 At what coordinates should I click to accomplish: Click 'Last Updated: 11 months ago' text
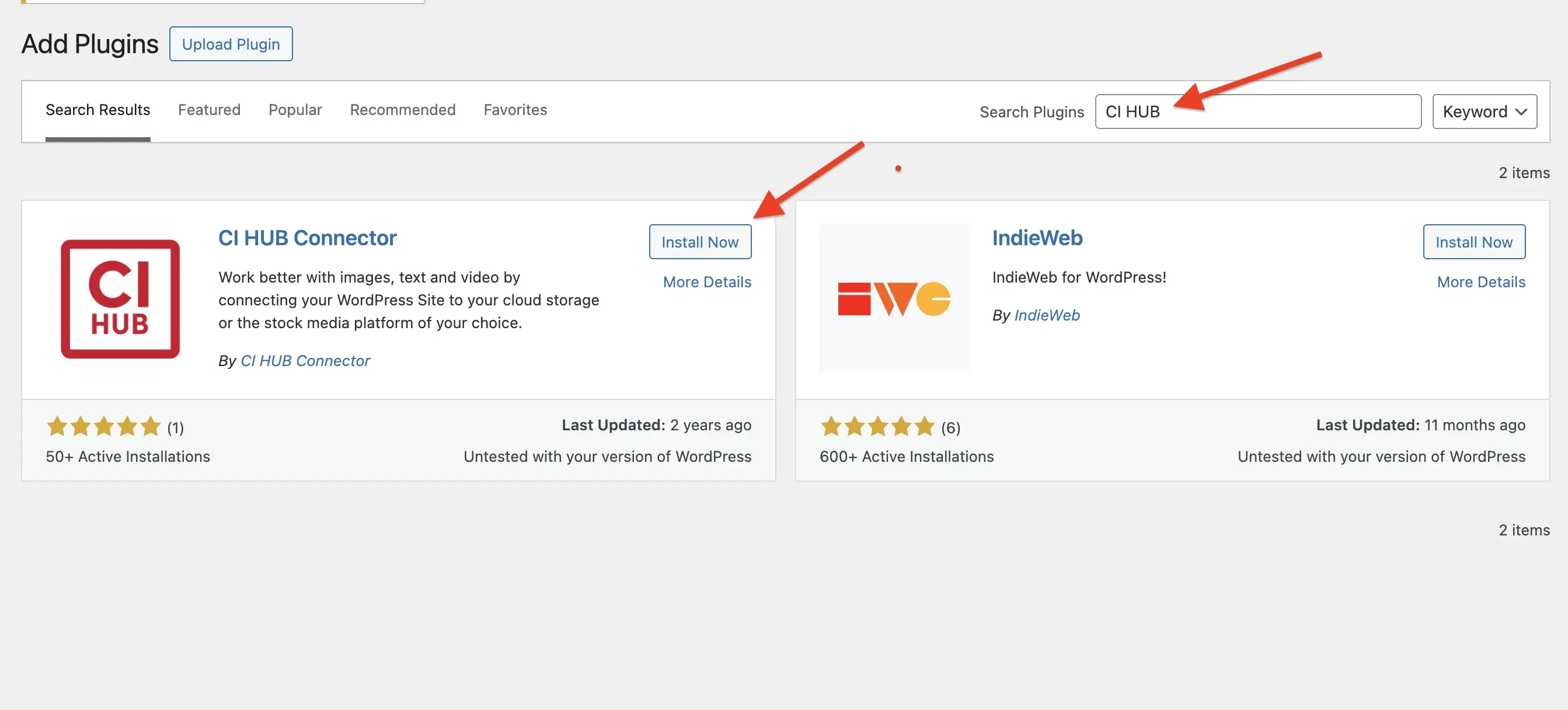(1421, 425)
